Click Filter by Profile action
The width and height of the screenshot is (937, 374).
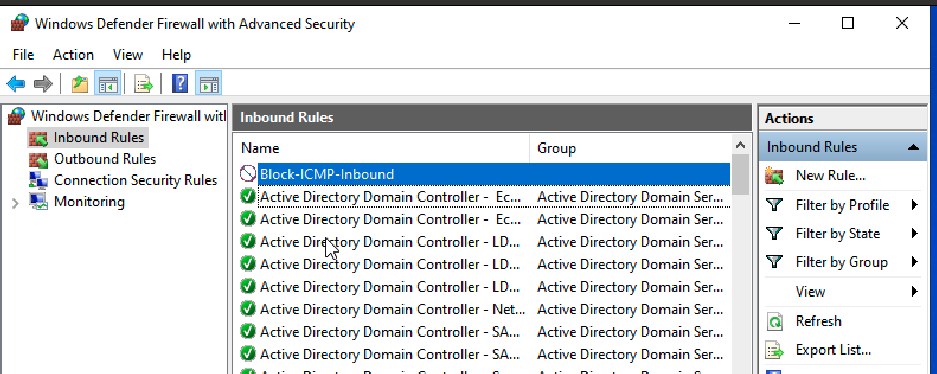pos(843,205)
